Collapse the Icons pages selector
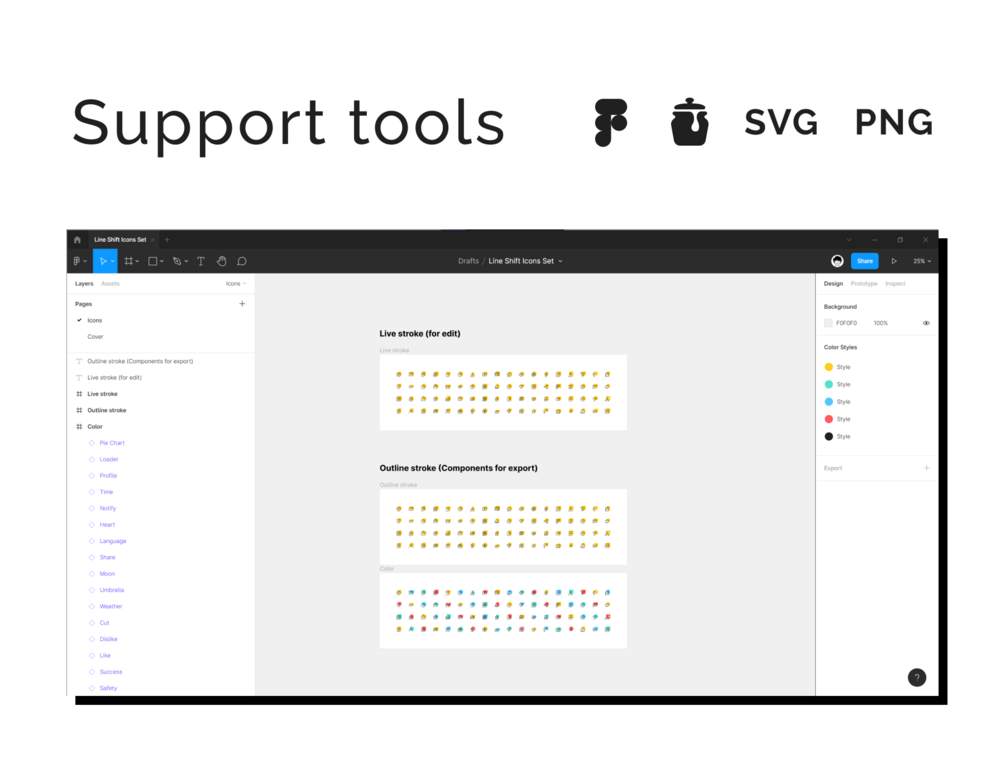This screenshot has width=1005, height=759. tap(236, 283)
